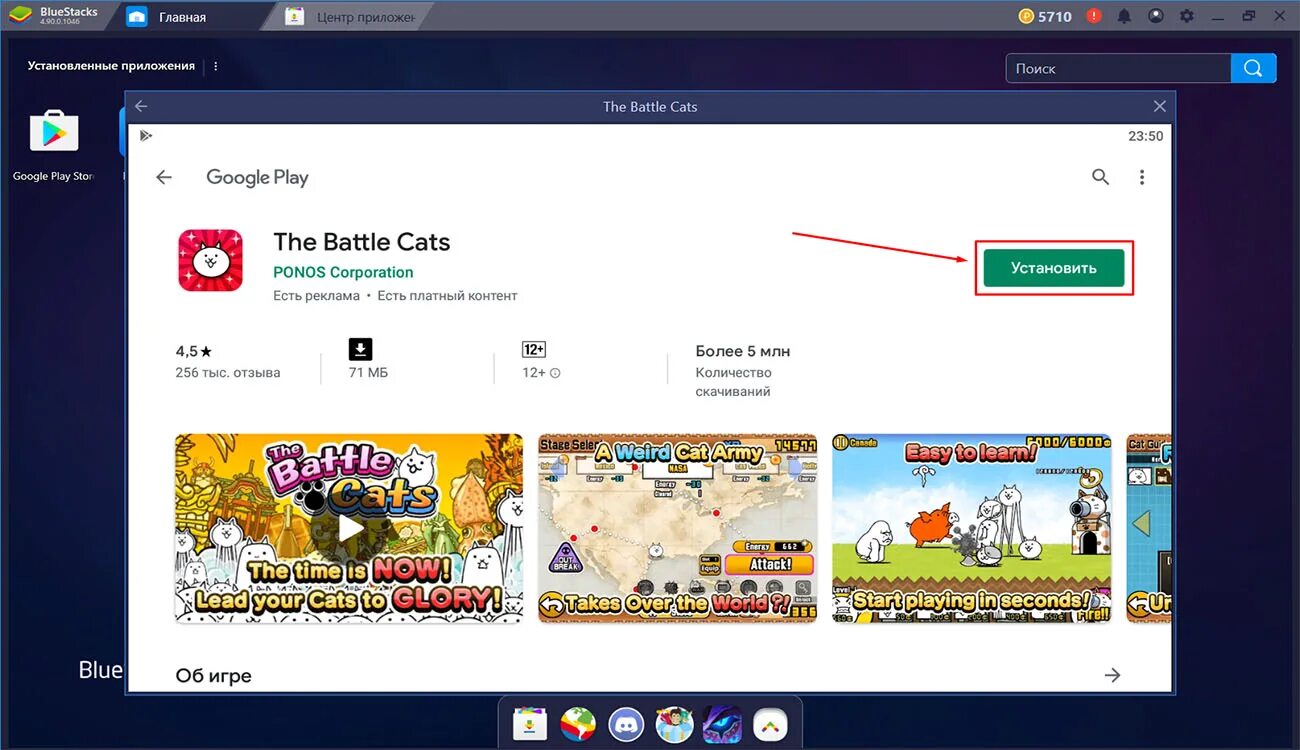Click the 5710 coins balance

pos(1046,16)
